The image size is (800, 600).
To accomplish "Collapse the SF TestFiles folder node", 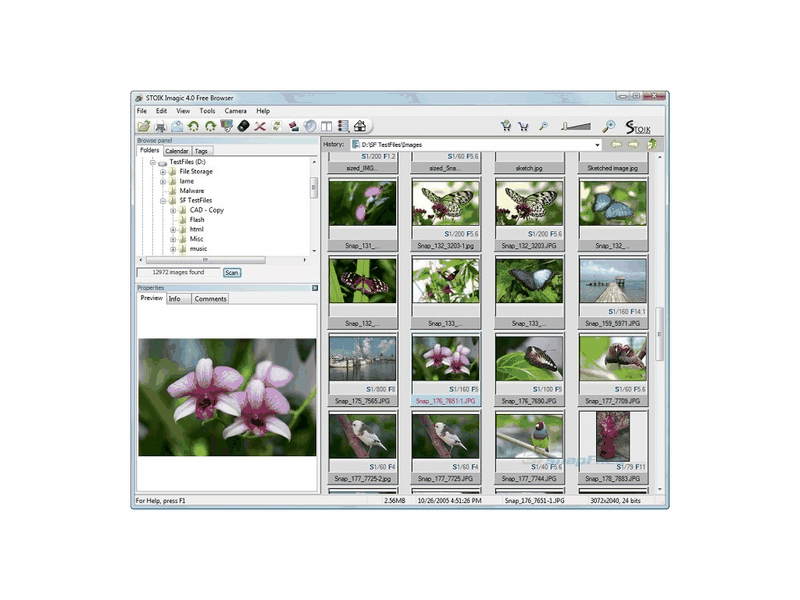I will 163,201.
